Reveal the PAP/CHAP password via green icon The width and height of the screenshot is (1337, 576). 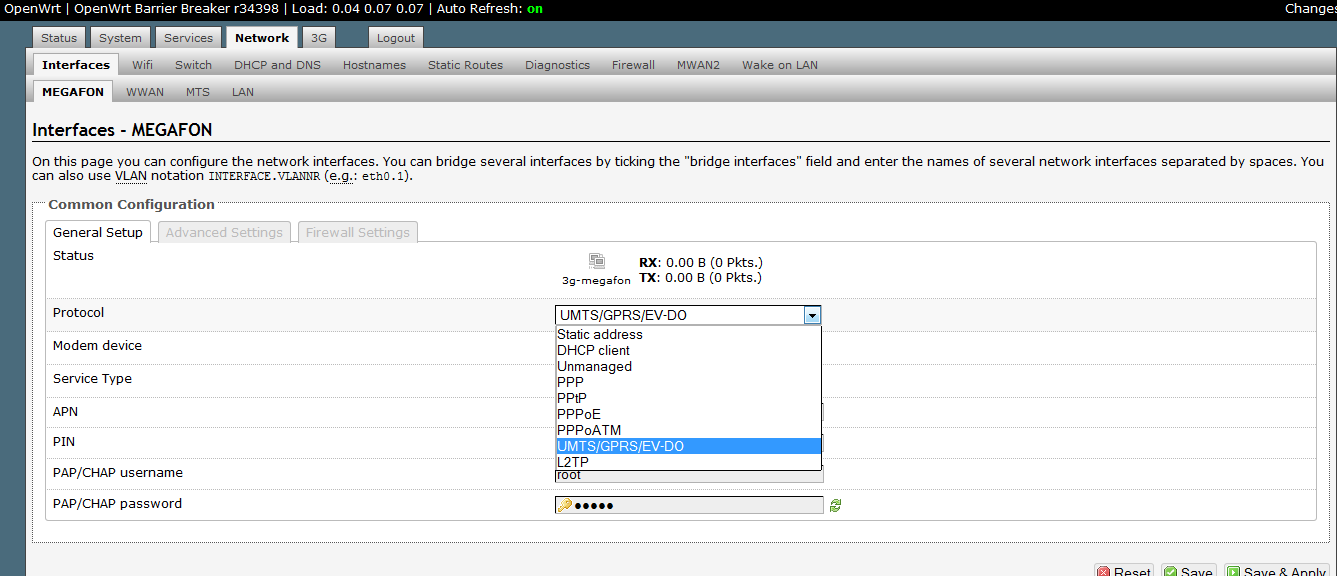(x=835, y=506)
